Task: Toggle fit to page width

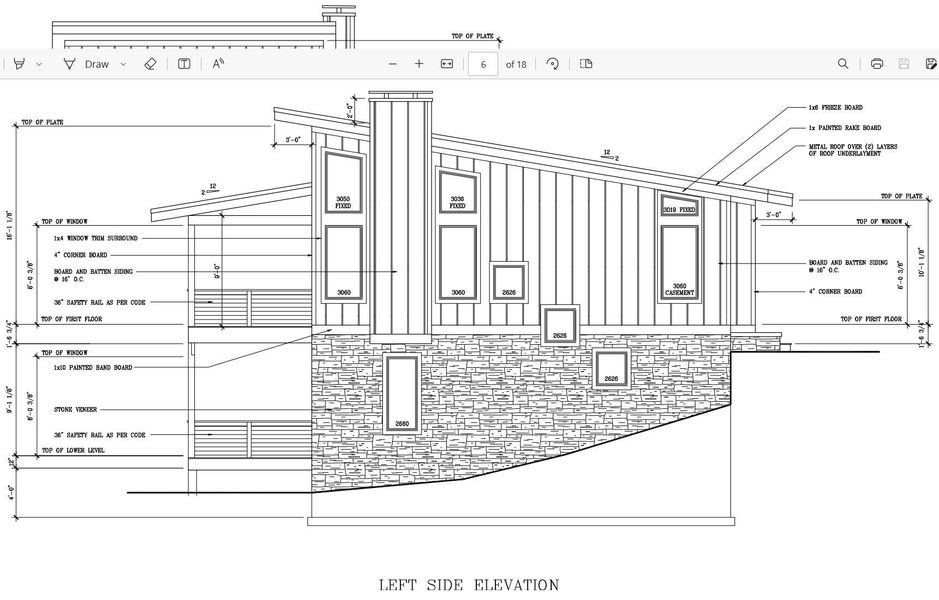Action: pos(446,63)
